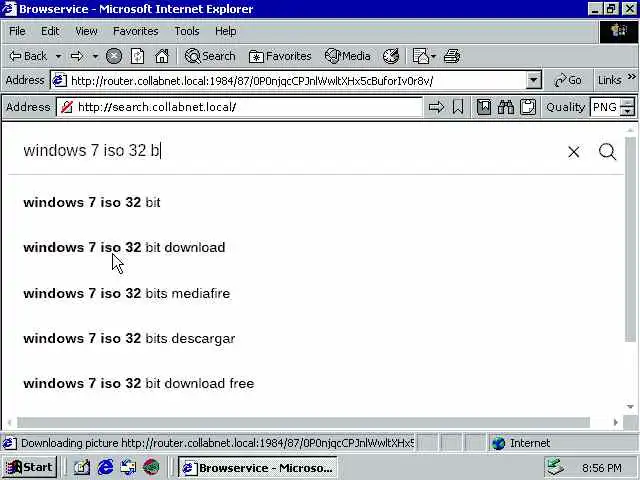Click the Browservice open bookmarks icon
This screenshot has width=640, height=480.
coord(484,107)
